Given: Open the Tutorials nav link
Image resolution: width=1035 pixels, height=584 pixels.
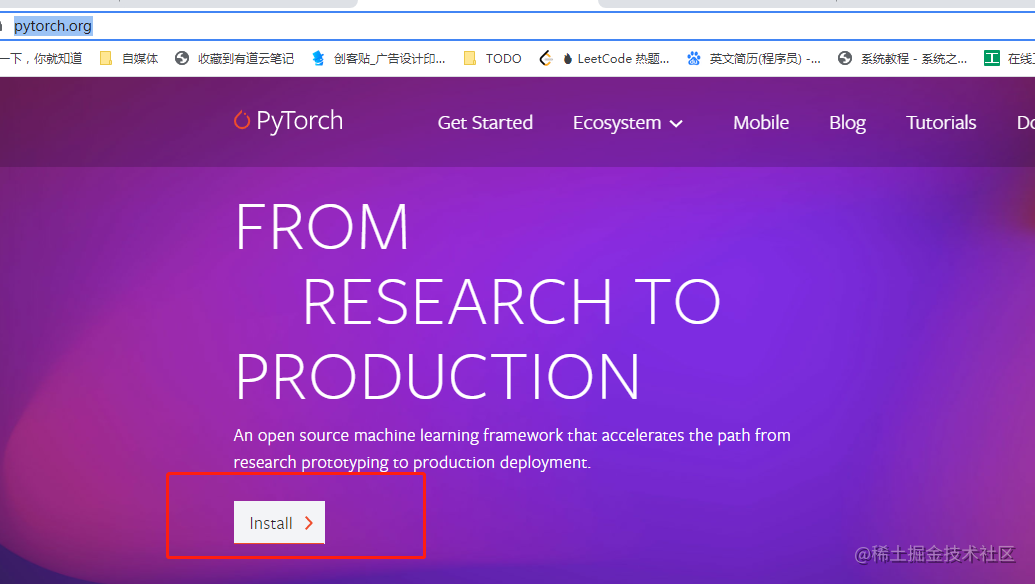Looking at the screenshot, I should [x=941, y=123].
